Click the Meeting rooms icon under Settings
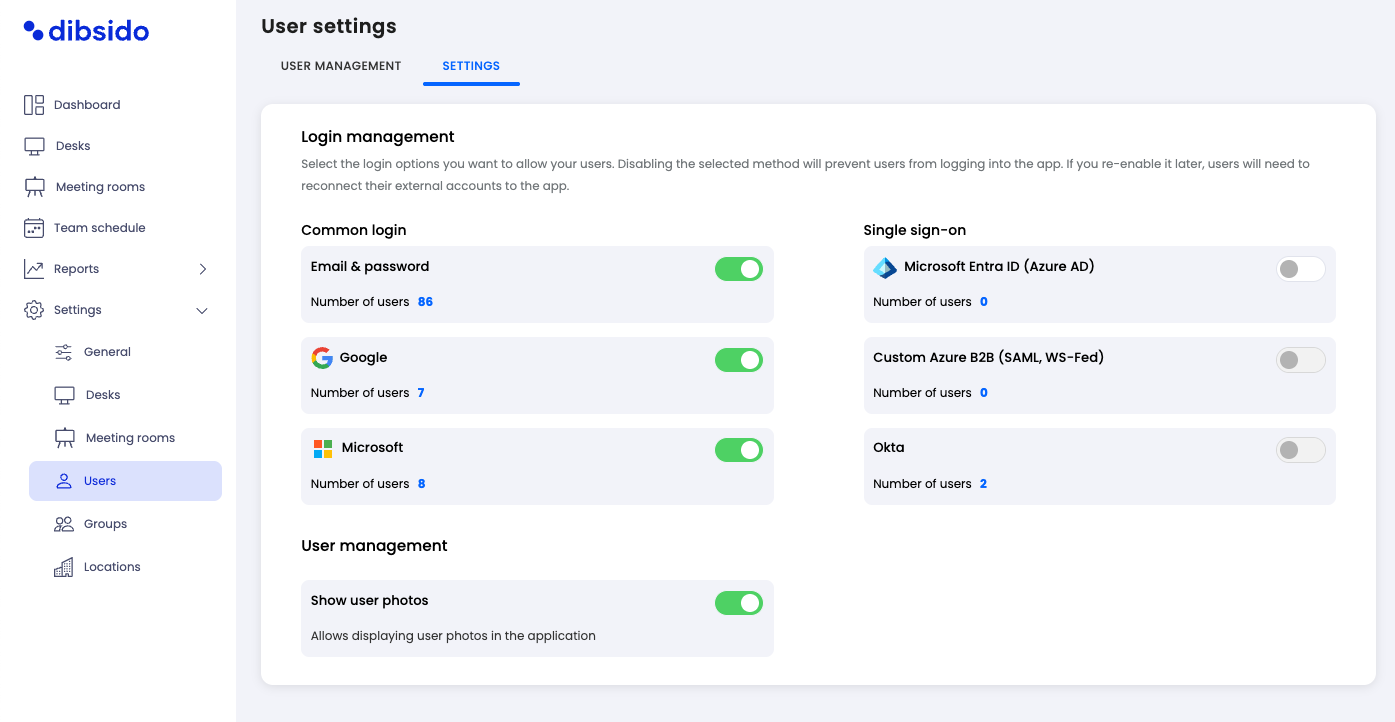 point(64,438)
